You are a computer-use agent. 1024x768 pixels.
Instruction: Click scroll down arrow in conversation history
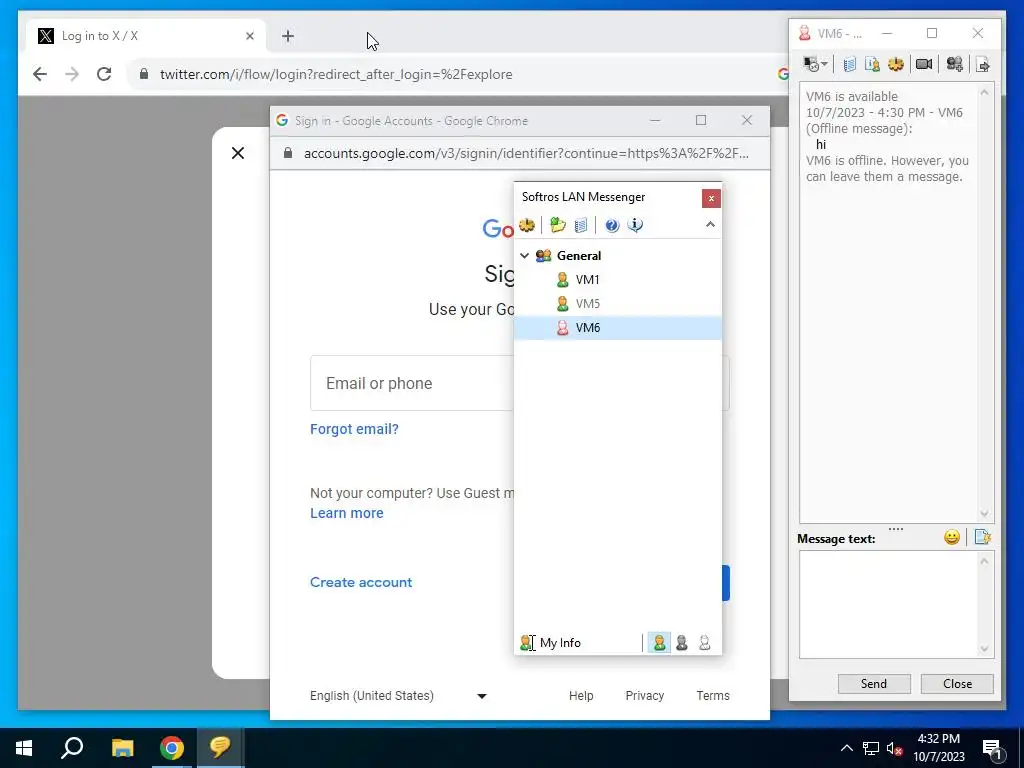click(x=985, y=514)
